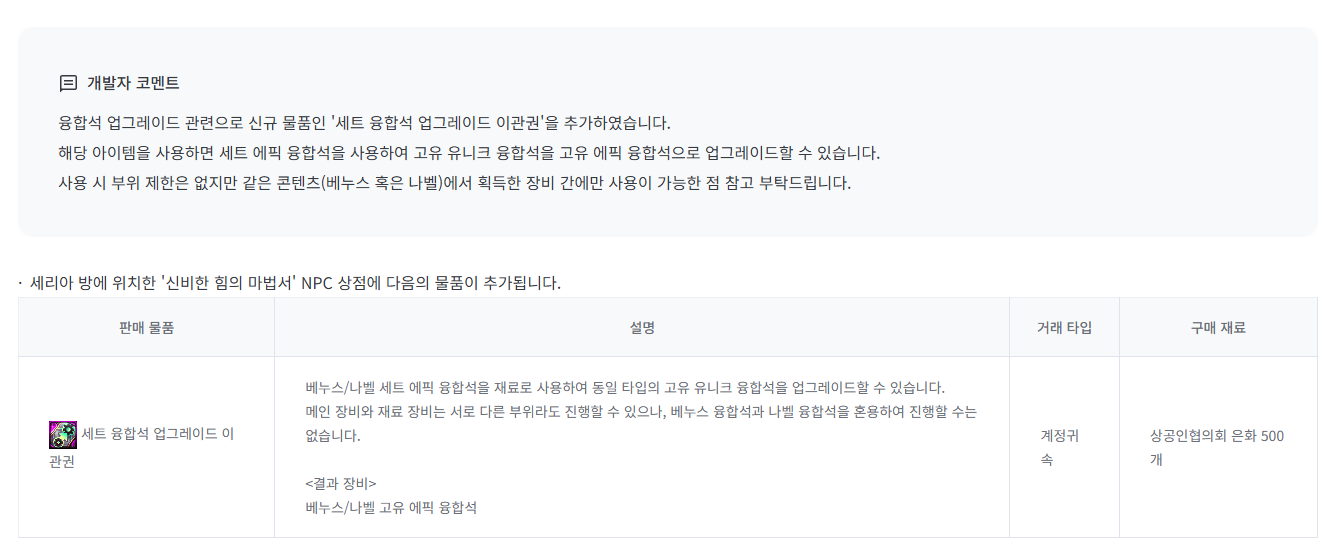Click the comment line starting with 해당 아이템을 사용하면
1338x554 pixels.
click(469, 154)
